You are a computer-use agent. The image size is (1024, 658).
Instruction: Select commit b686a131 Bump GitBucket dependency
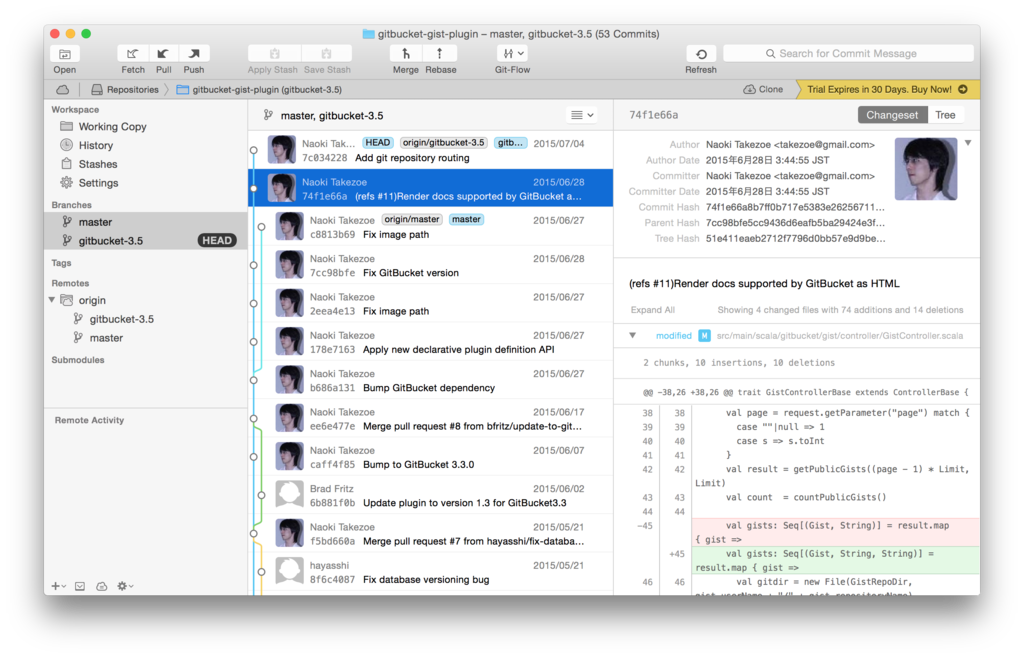click(430, 381)
